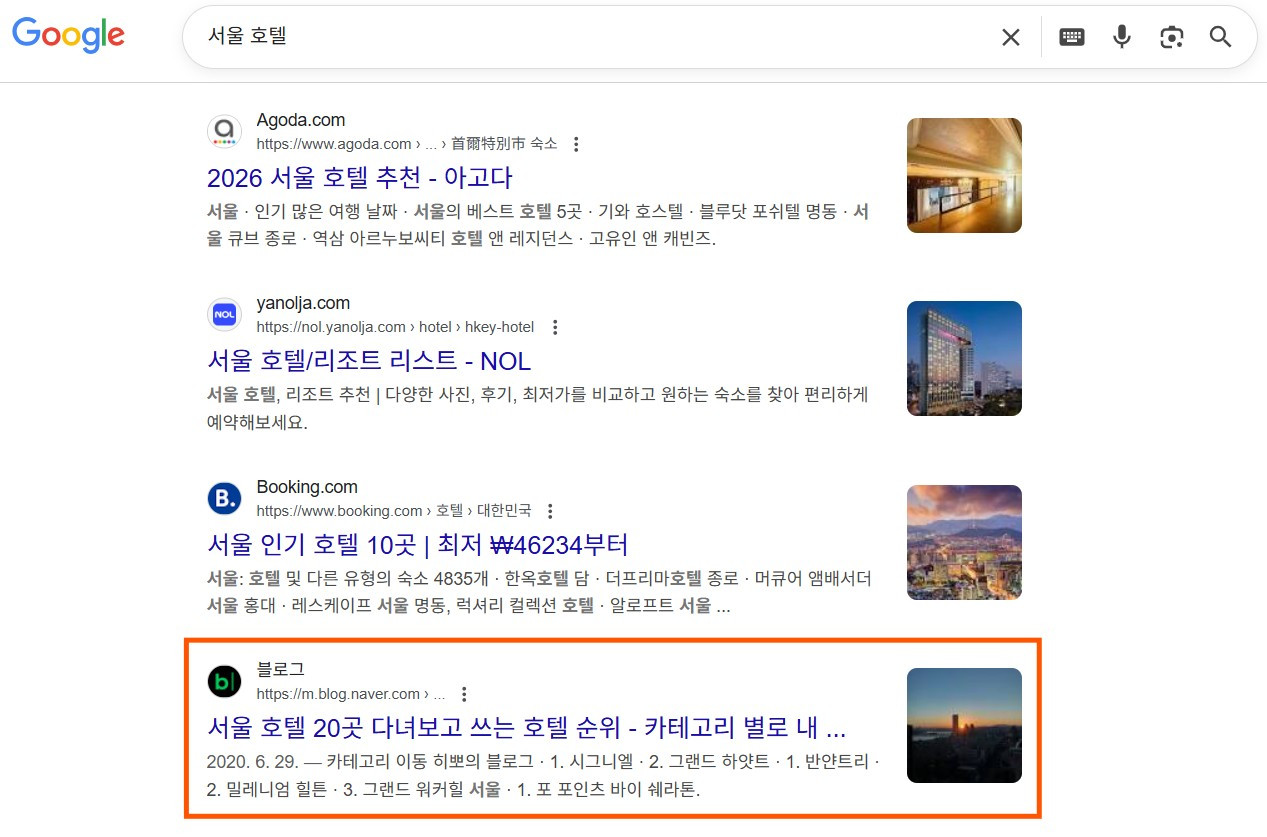This screenshot has height=837, width=1267.
Task: Open the on-screen keyboard input tool
Action: (1072, 37)
